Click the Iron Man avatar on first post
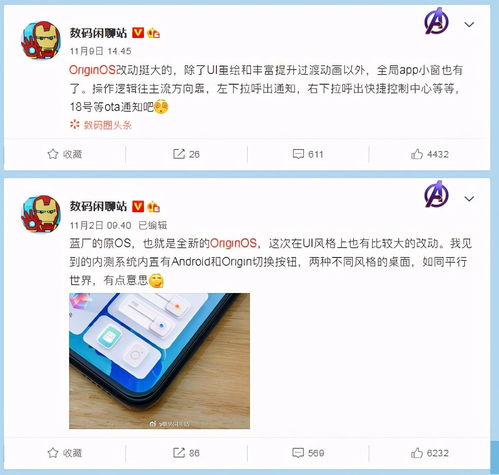This screenshot has width=499, height=475. [41, 40]
